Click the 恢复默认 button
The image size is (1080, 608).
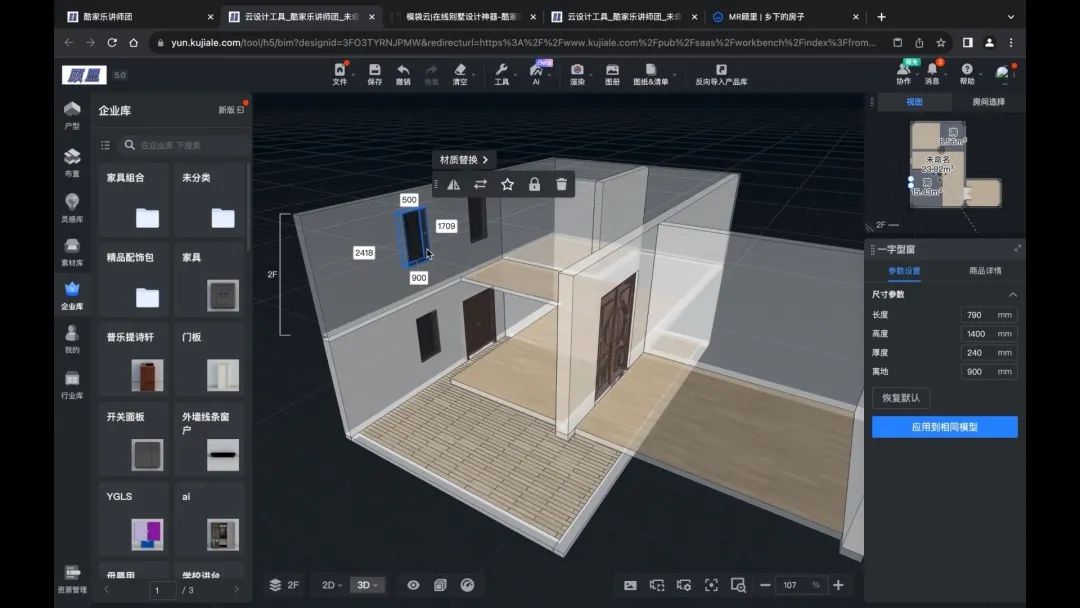(900, 398)
